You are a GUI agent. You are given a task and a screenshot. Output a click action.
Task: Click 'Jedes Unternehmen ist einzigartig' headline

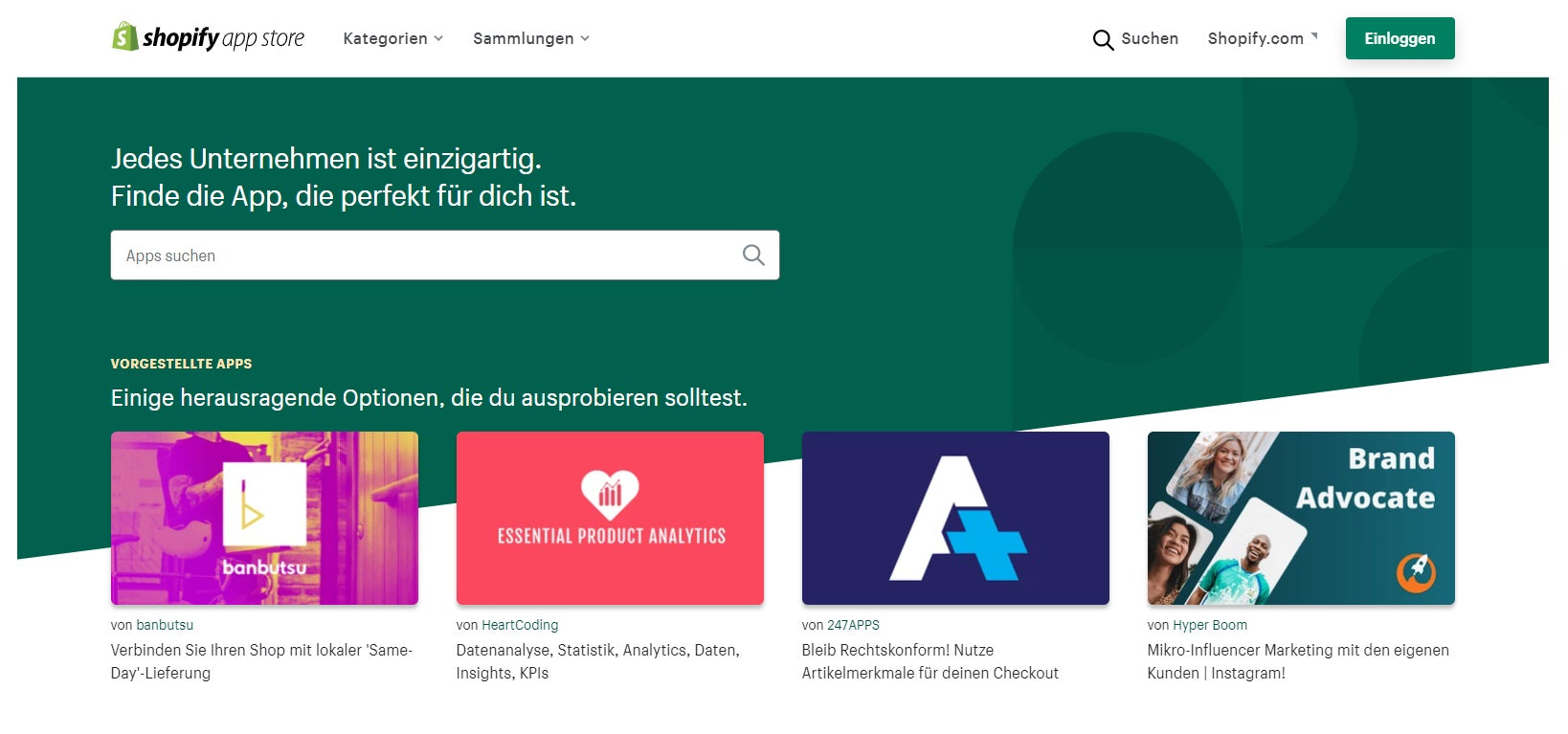coord(326,159)
